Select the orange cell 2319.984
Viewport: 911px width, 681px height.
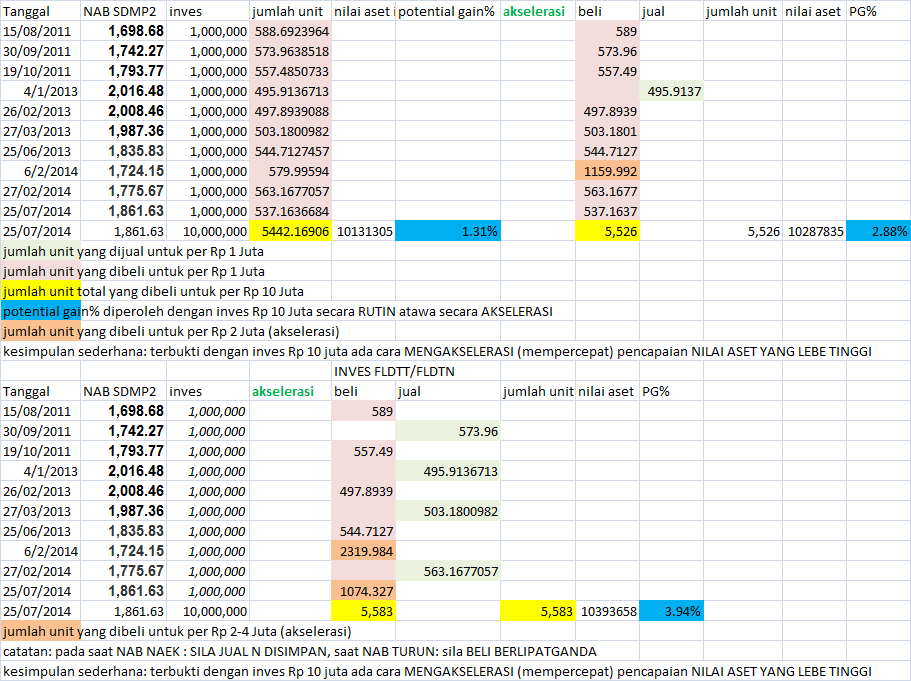tap(364, 551)
